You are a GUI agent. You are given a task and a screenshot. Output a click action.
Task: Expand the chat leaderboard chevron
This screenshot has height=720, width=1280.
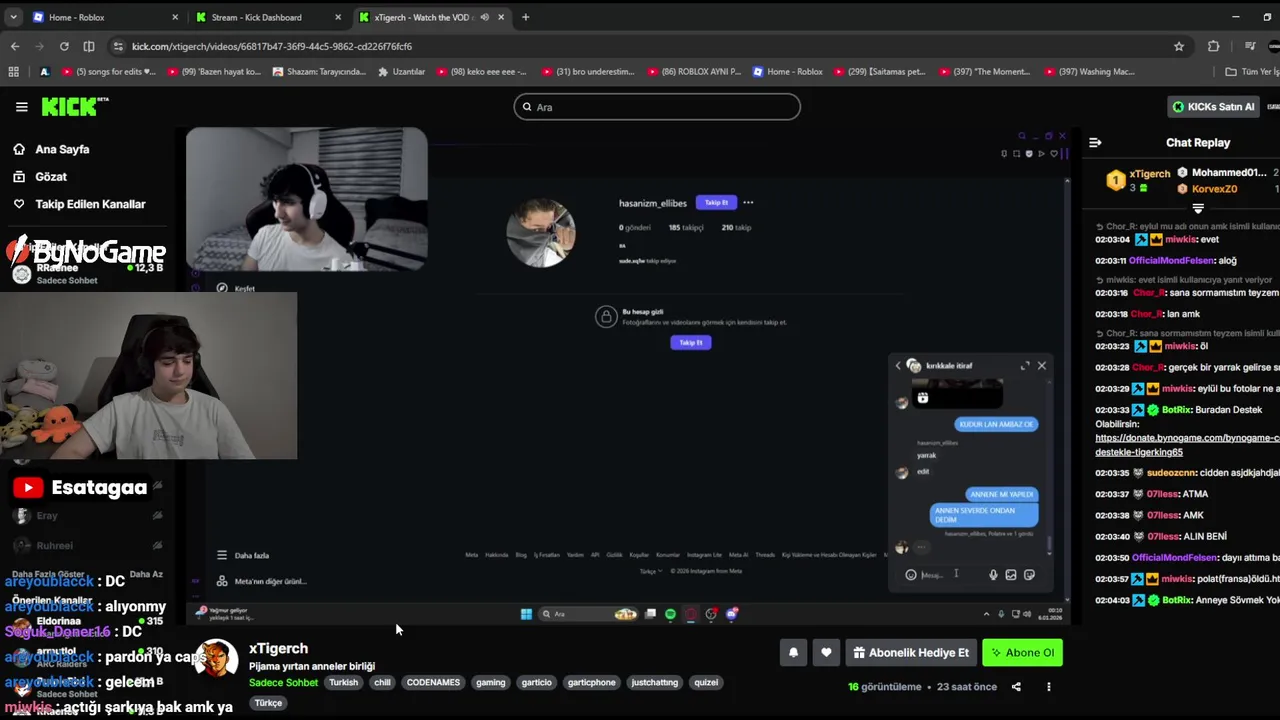(1198, 208)
